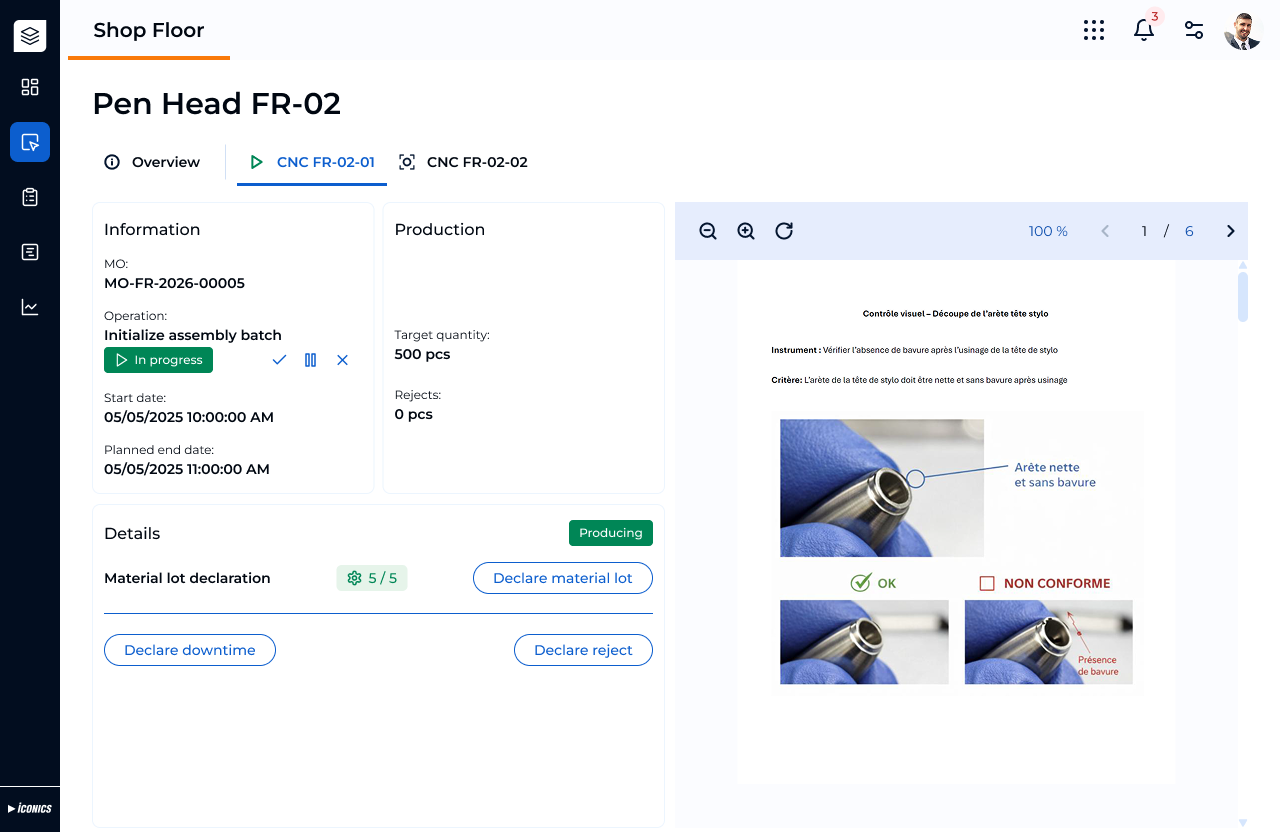1280x832 pixels.
Task: Click the Rejects 0 pcs value
Action: click(x=414, y=414)
